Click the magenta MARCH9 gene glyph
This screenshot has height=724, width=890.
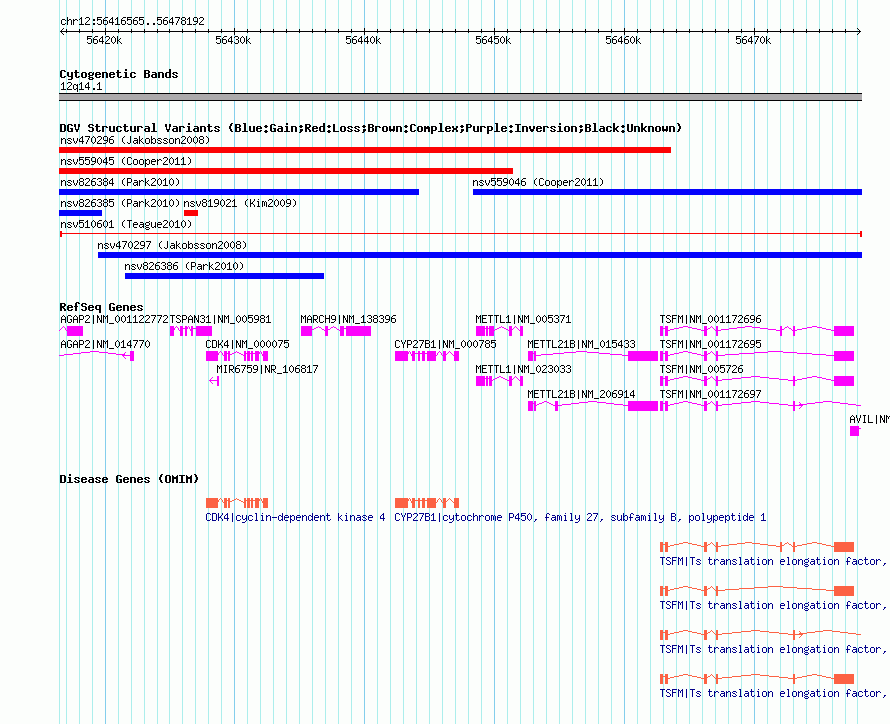[336, 331]
